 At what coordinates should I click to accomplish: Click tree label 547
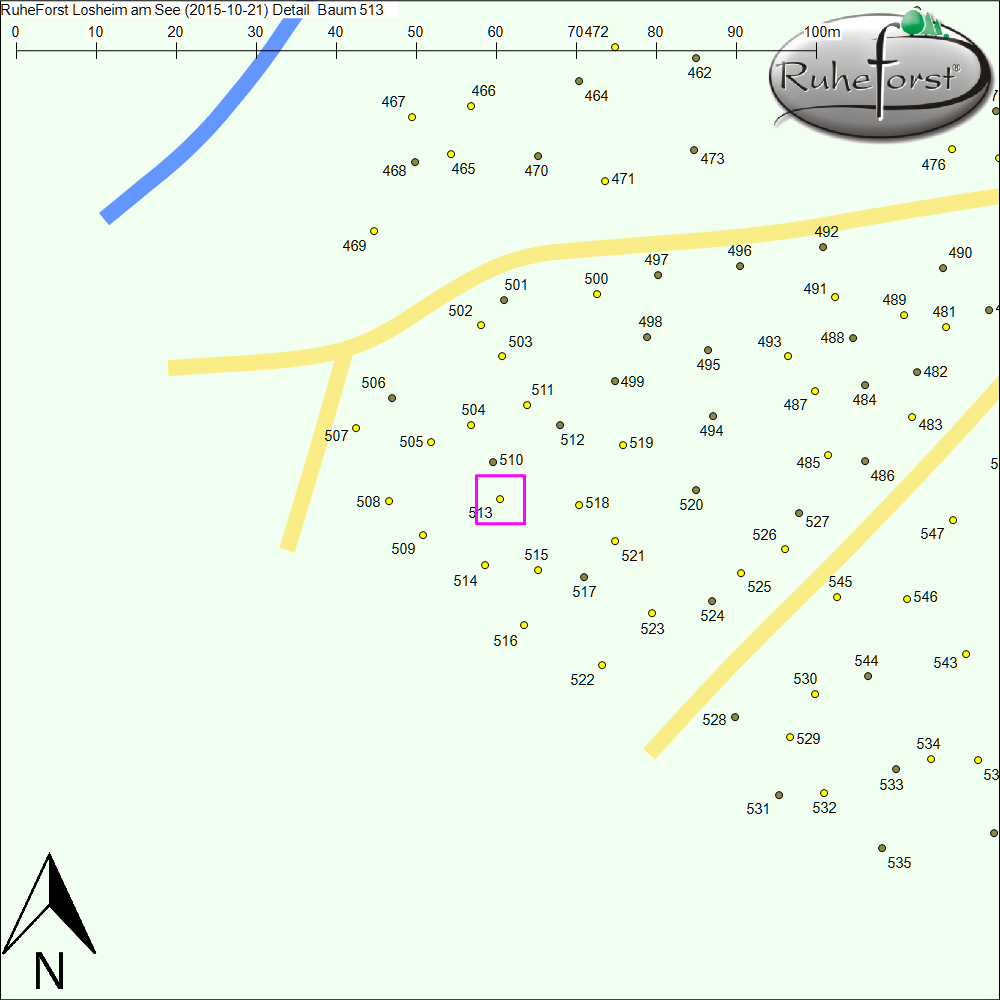tap(932, 534)
